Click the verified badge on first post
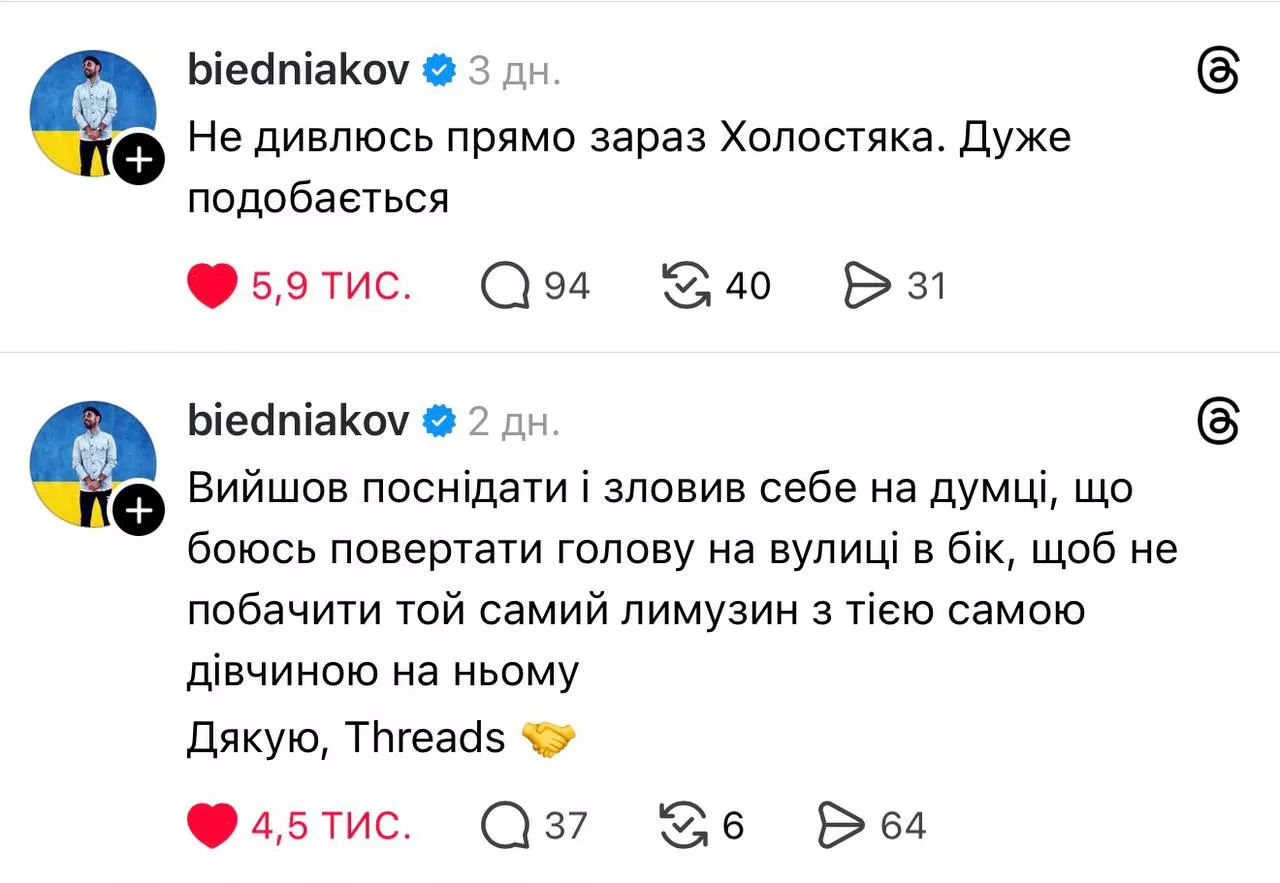The height and width of the screenshot is (883, 1280). 438,72
